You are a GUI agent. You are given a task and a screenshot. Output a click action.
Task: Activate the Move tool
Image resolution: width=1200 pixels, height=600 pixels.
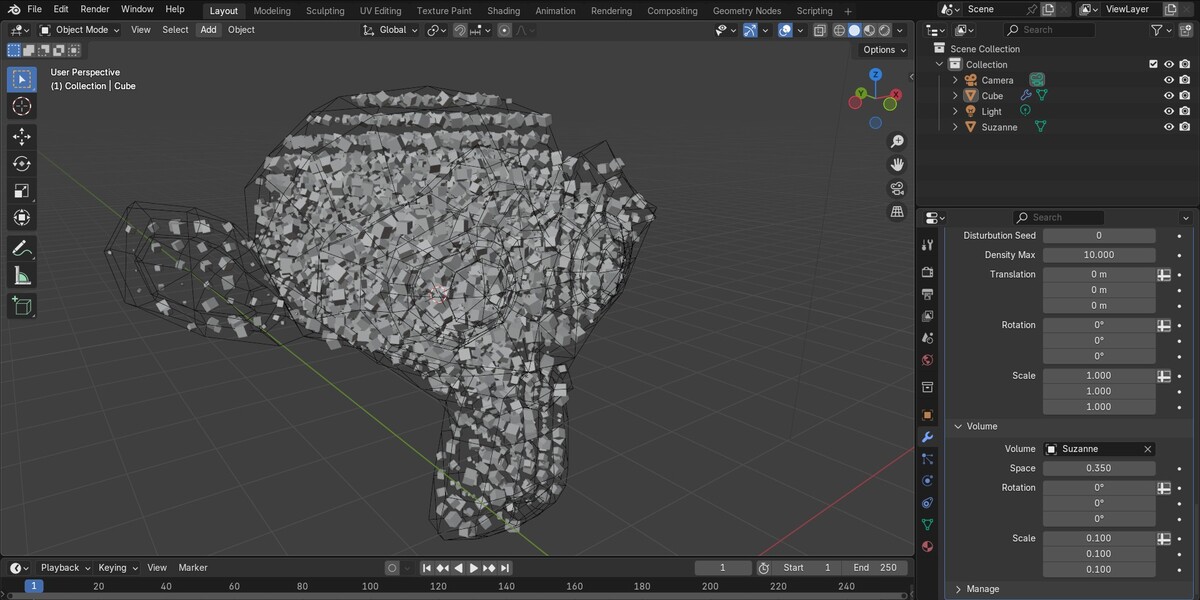click(x=22, y=137)
